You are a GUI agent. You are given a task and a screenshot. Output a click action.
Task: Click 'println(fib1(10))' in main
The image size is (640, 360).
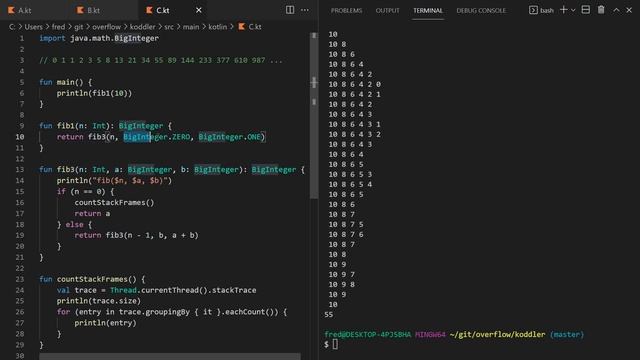coord(94,93)
